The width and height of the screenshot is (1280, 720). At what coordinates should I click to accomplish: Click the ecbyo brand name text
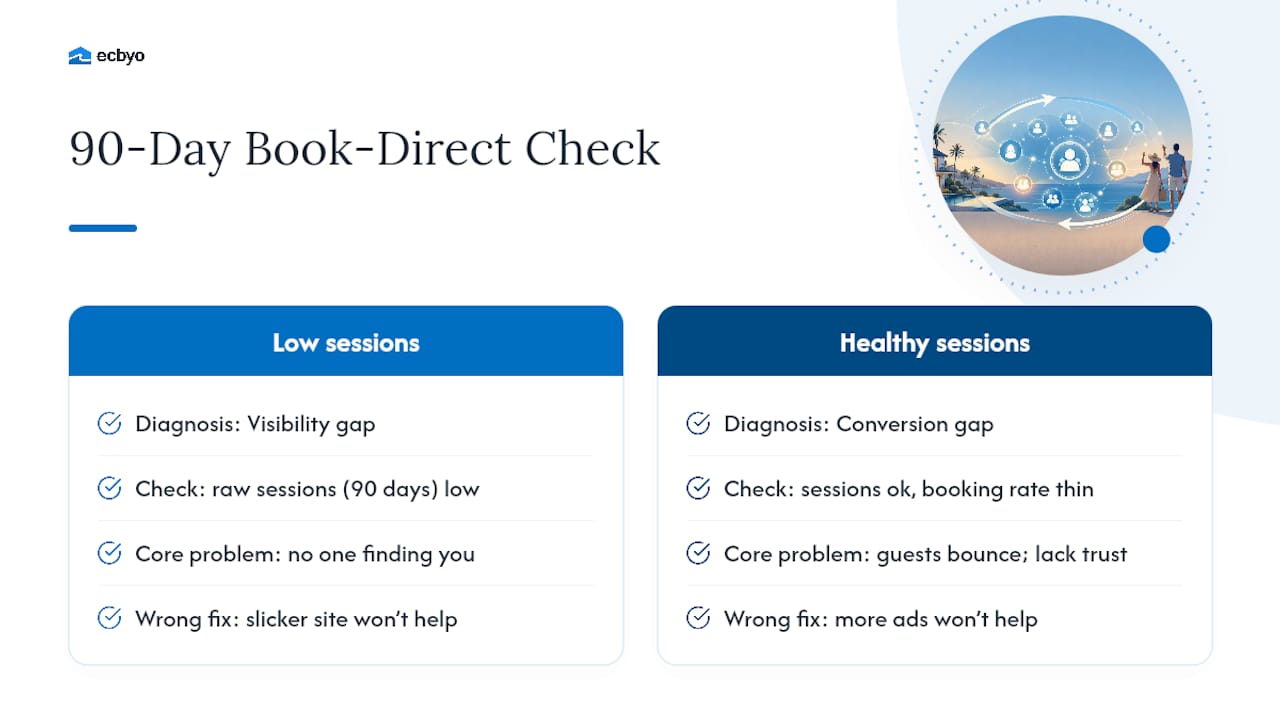click(121, 56)
